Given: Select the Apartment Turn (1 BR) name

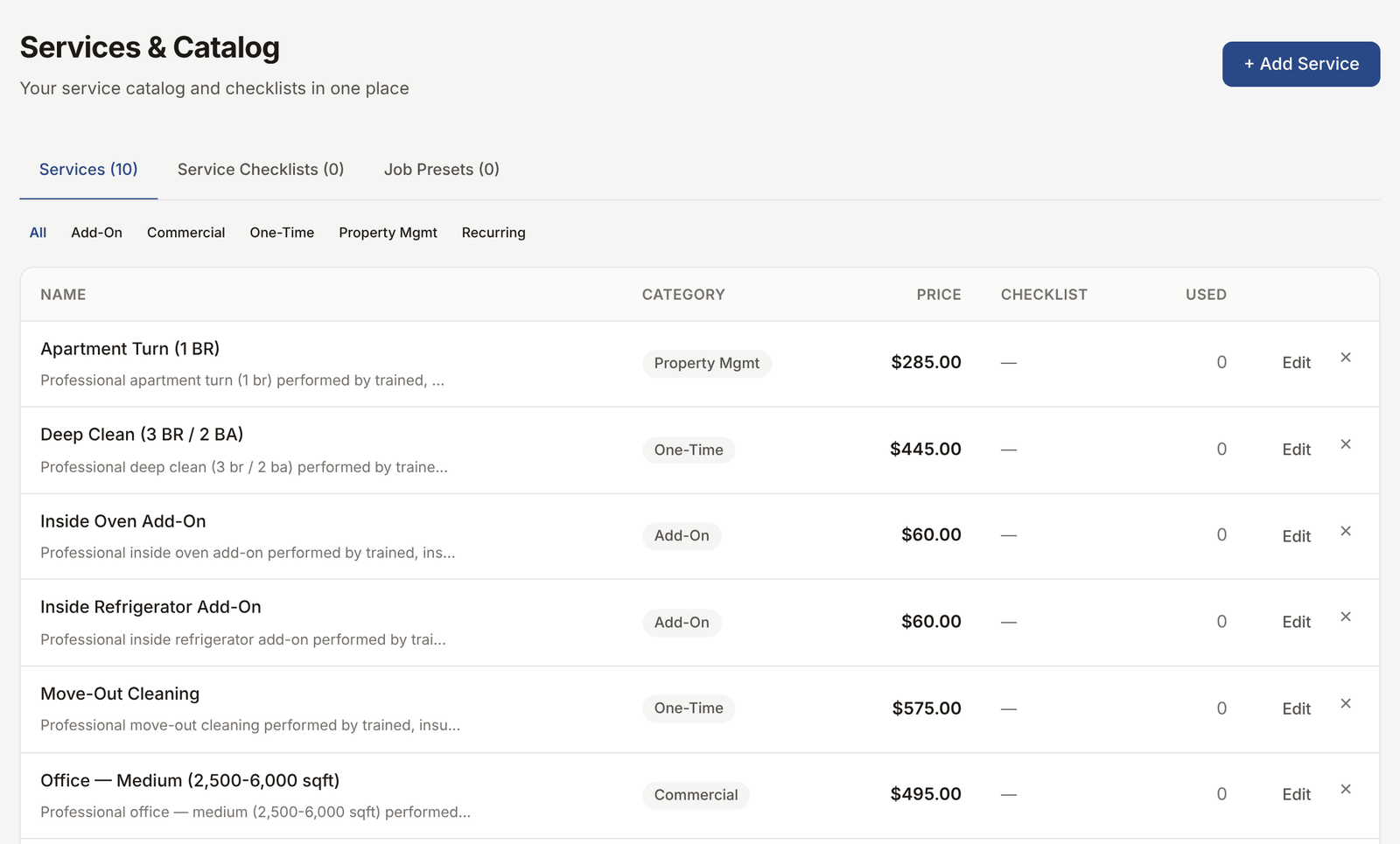Looking at the screenshot, I should [x=130, y=349].
